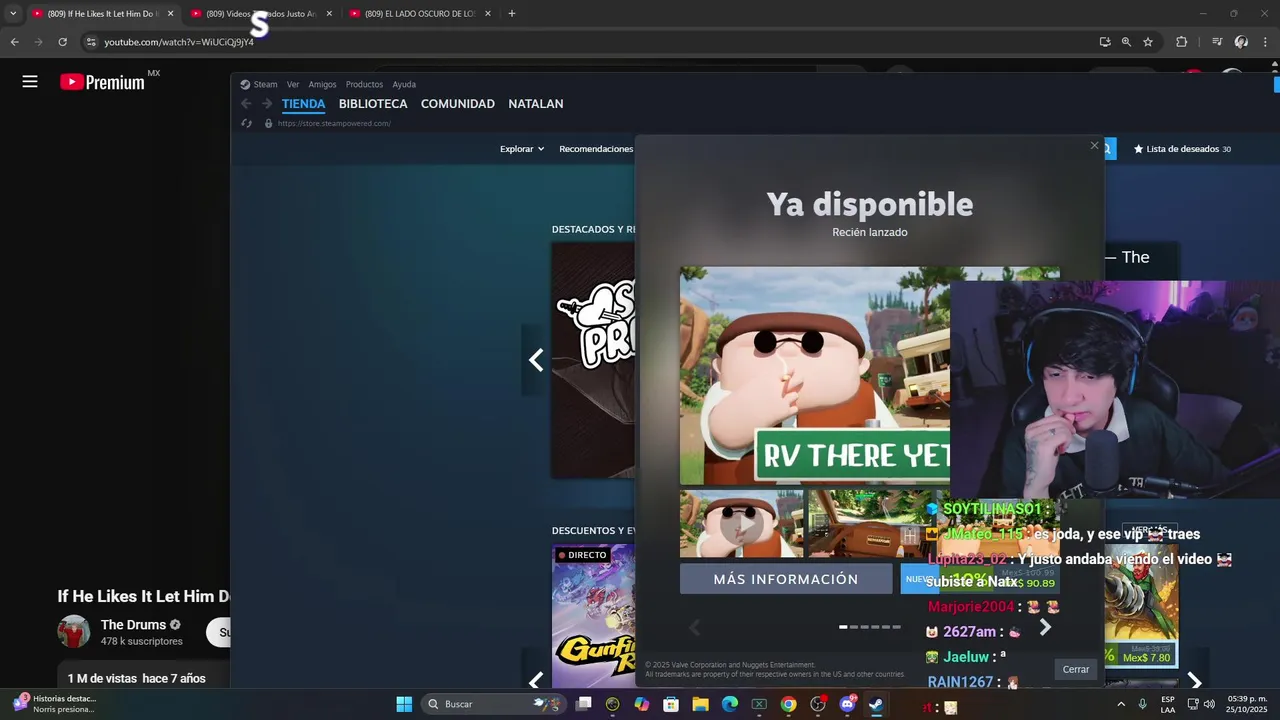Close the 'EL LADO OSCURO' tab
Image resolution: width=1280 pixels, height=720 pixels.
pos(488,14)
